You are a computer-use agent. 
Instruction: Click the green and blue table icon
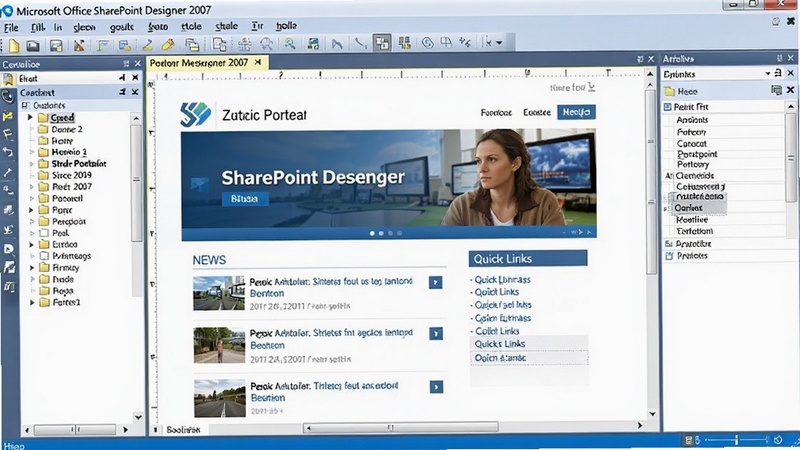coord(313,44)
